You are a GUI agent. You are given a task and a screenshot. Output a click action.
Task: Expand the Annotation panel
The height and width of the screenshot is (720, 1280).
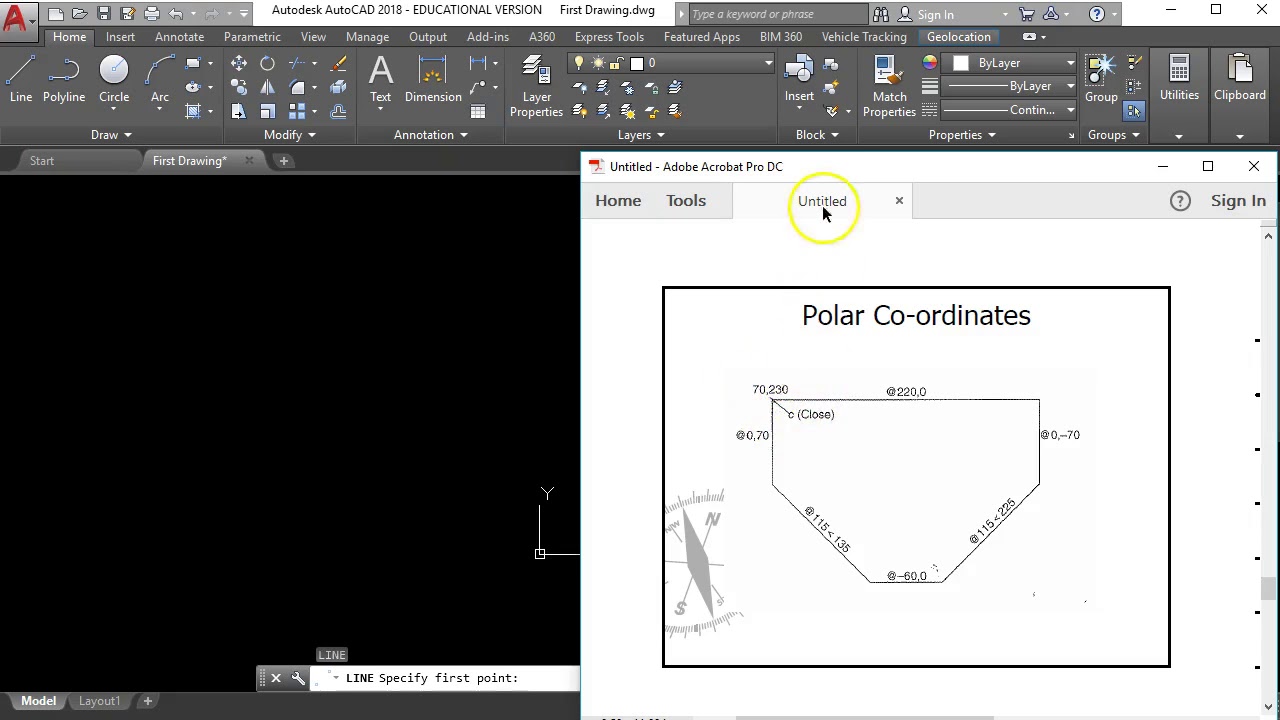coord(431,135)
